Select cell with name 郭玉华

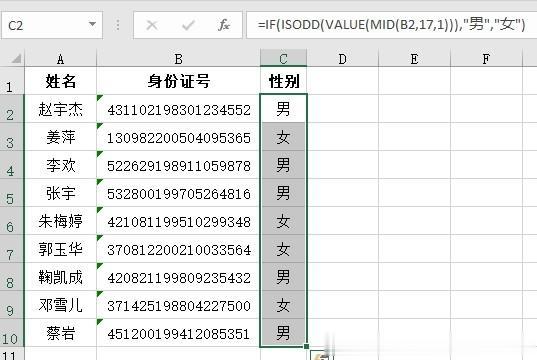tap(61, 250)
